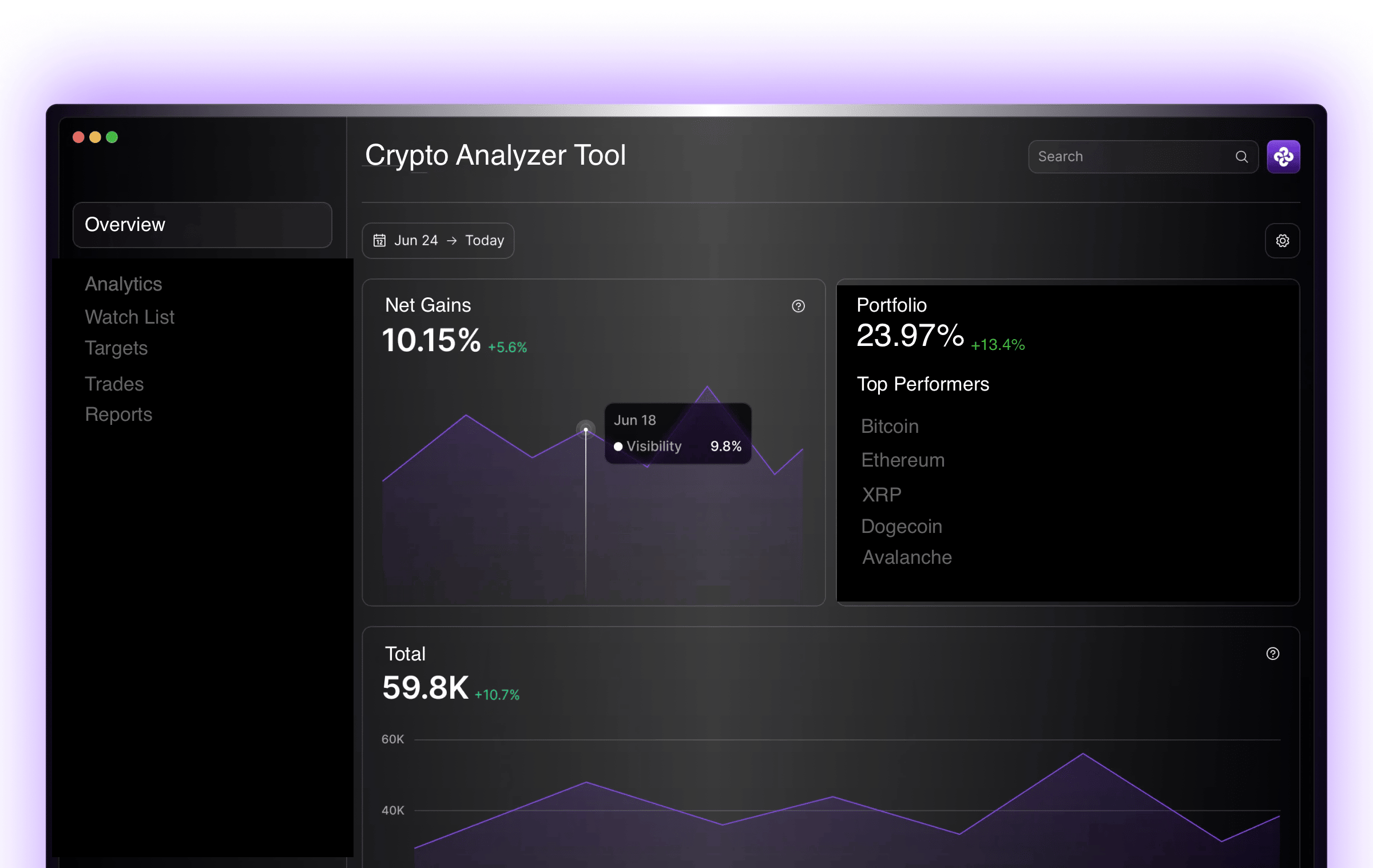Click the Net Gains chart data point marker
This screenshot has width=1373, height=868.
click(586, 429)
